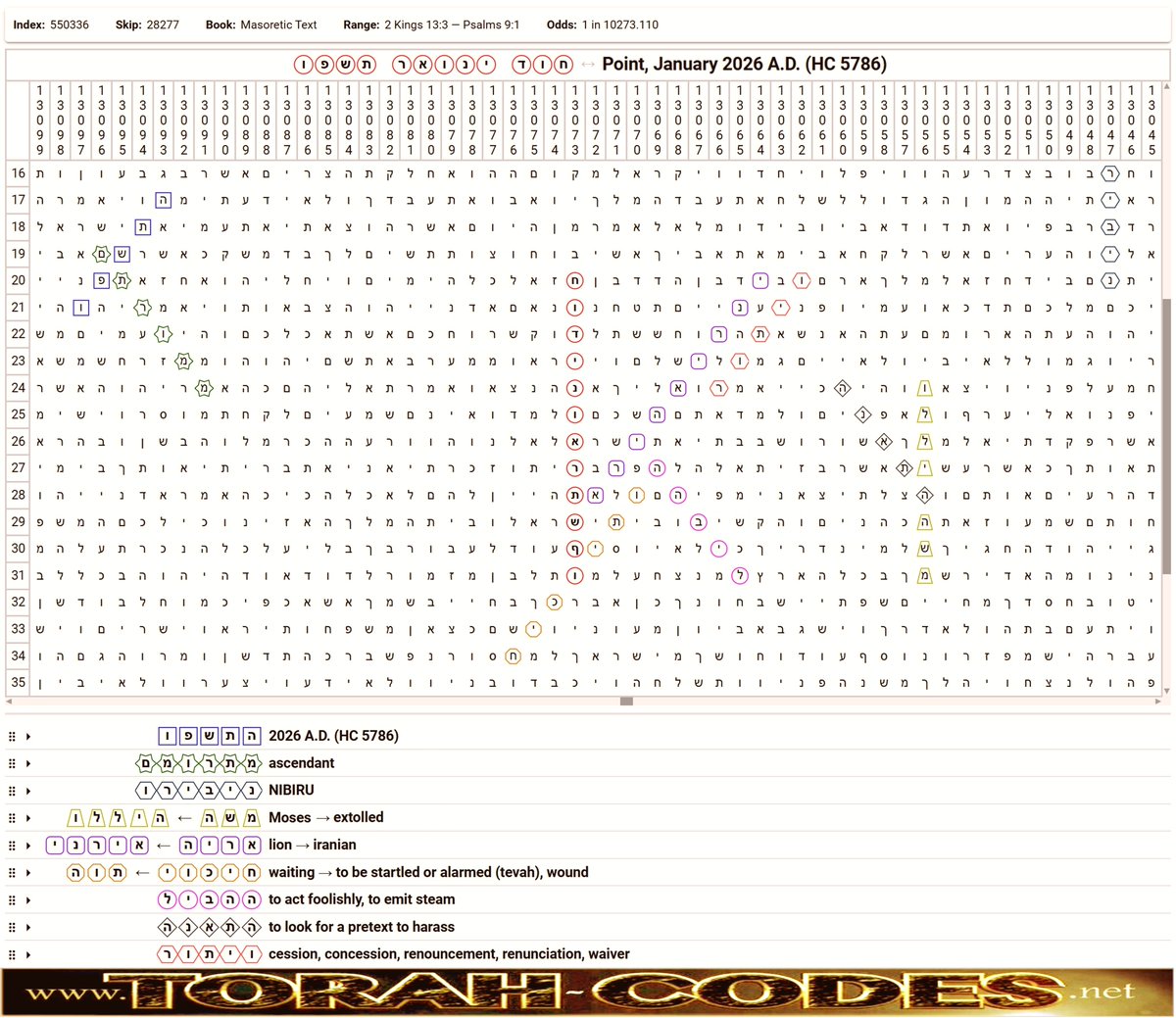The height and width of the screenshot is (1018, 1176).
Task: Click row number 16 in the matrix
Action: pos(19,173)
